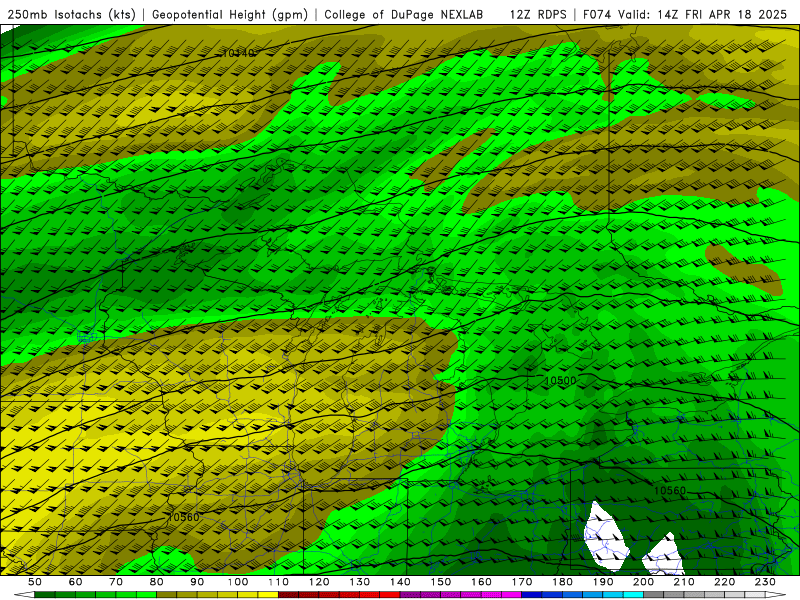The image size is (800, 600).
Task: Click the 230 value on the color scale
Action: click(x=766, y=582)
